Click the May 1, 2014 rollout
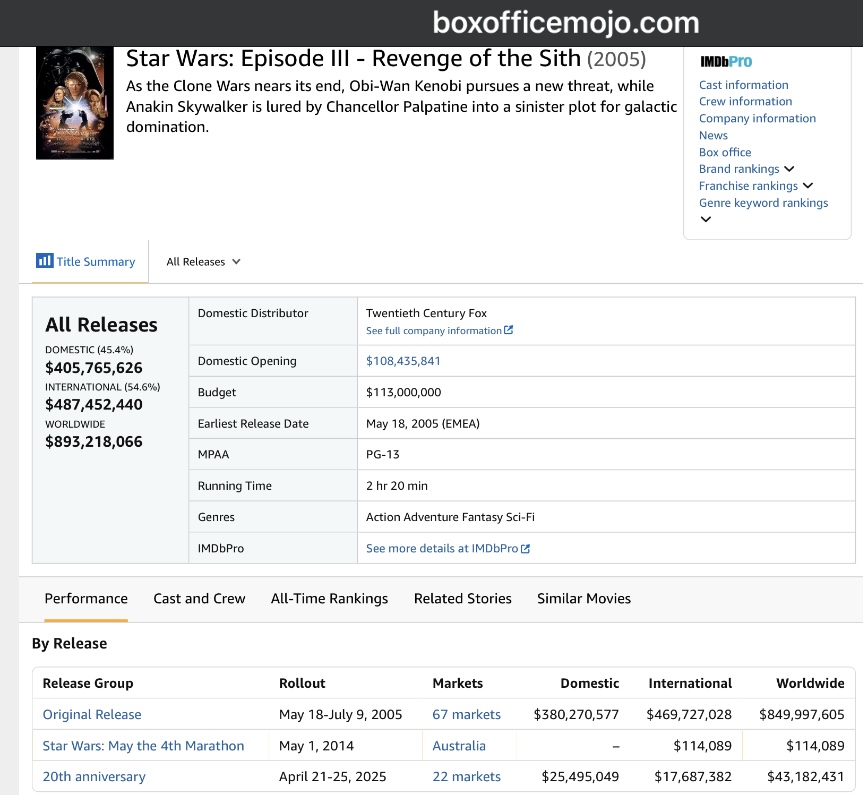This screenshot has height=795, width=863. pyautogui.click(x=316, y=745)
